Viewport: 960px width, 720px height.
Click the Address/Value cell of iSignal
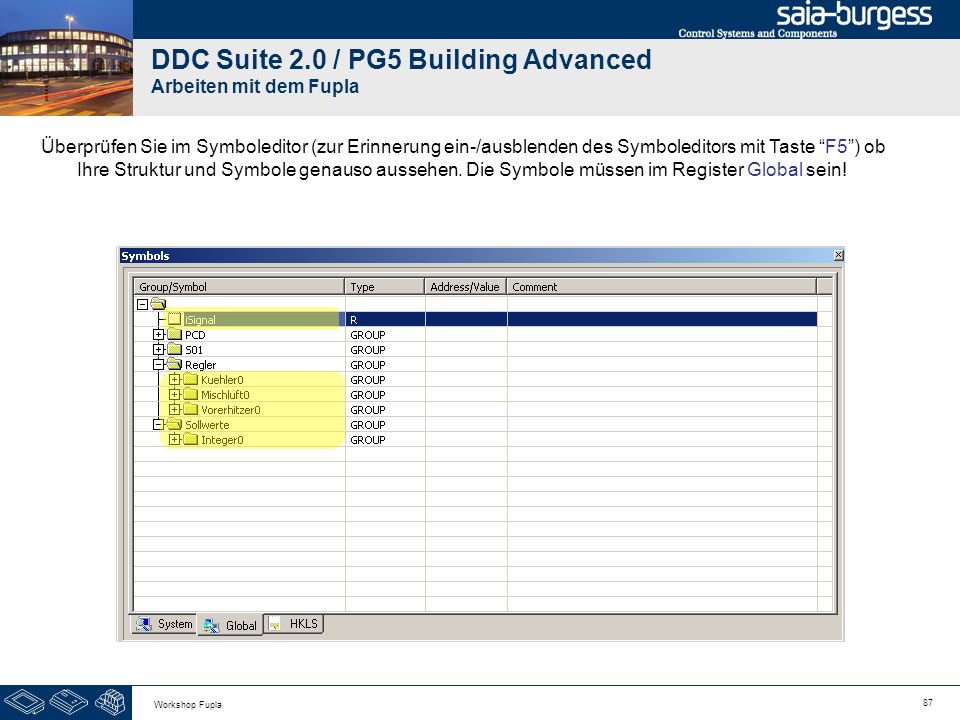(x=466, y=319)
